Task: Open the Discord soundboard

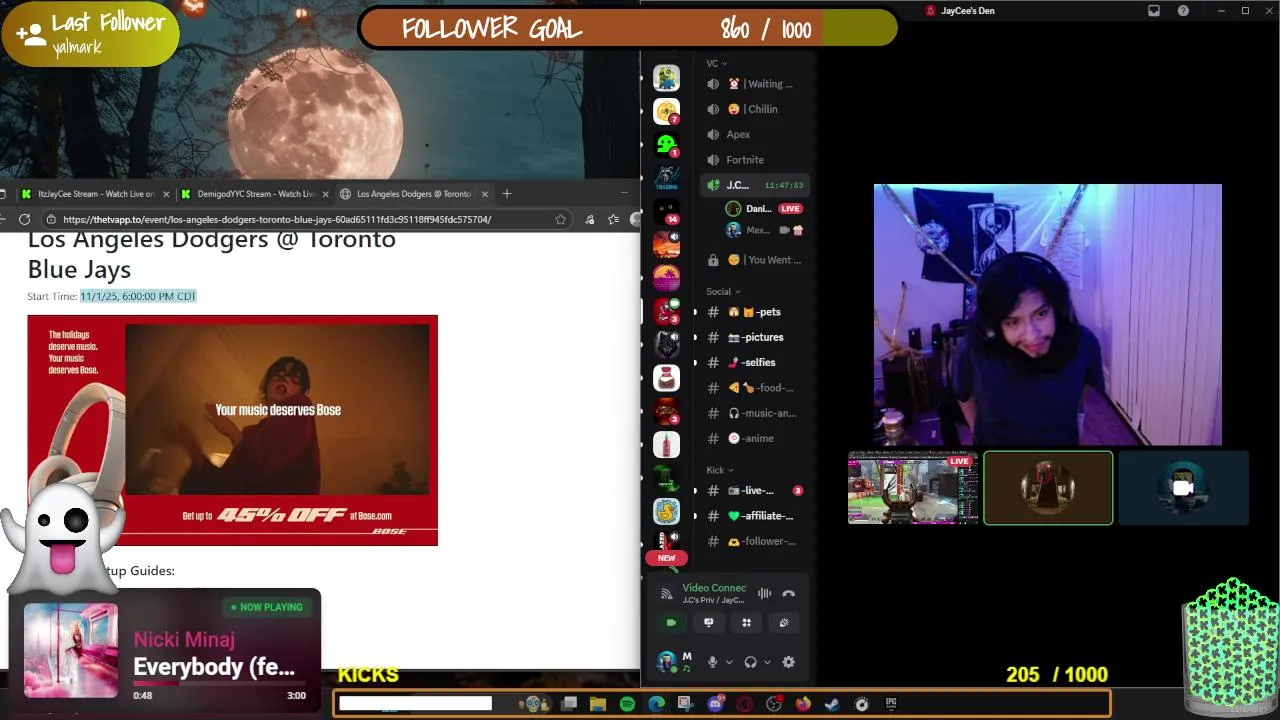Action: click(784, 622)
